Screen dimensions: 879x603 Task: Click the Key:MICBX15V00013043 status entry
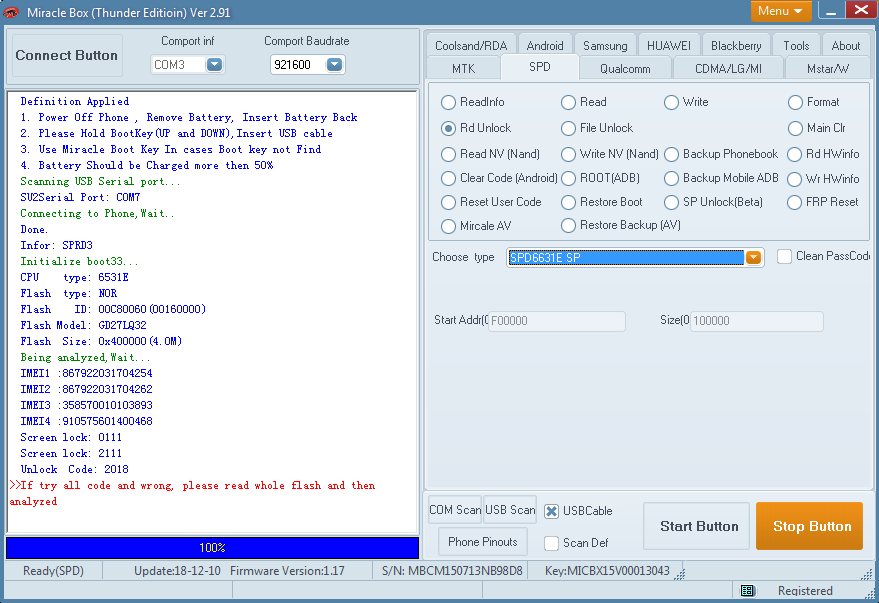(x=607, y=571)
